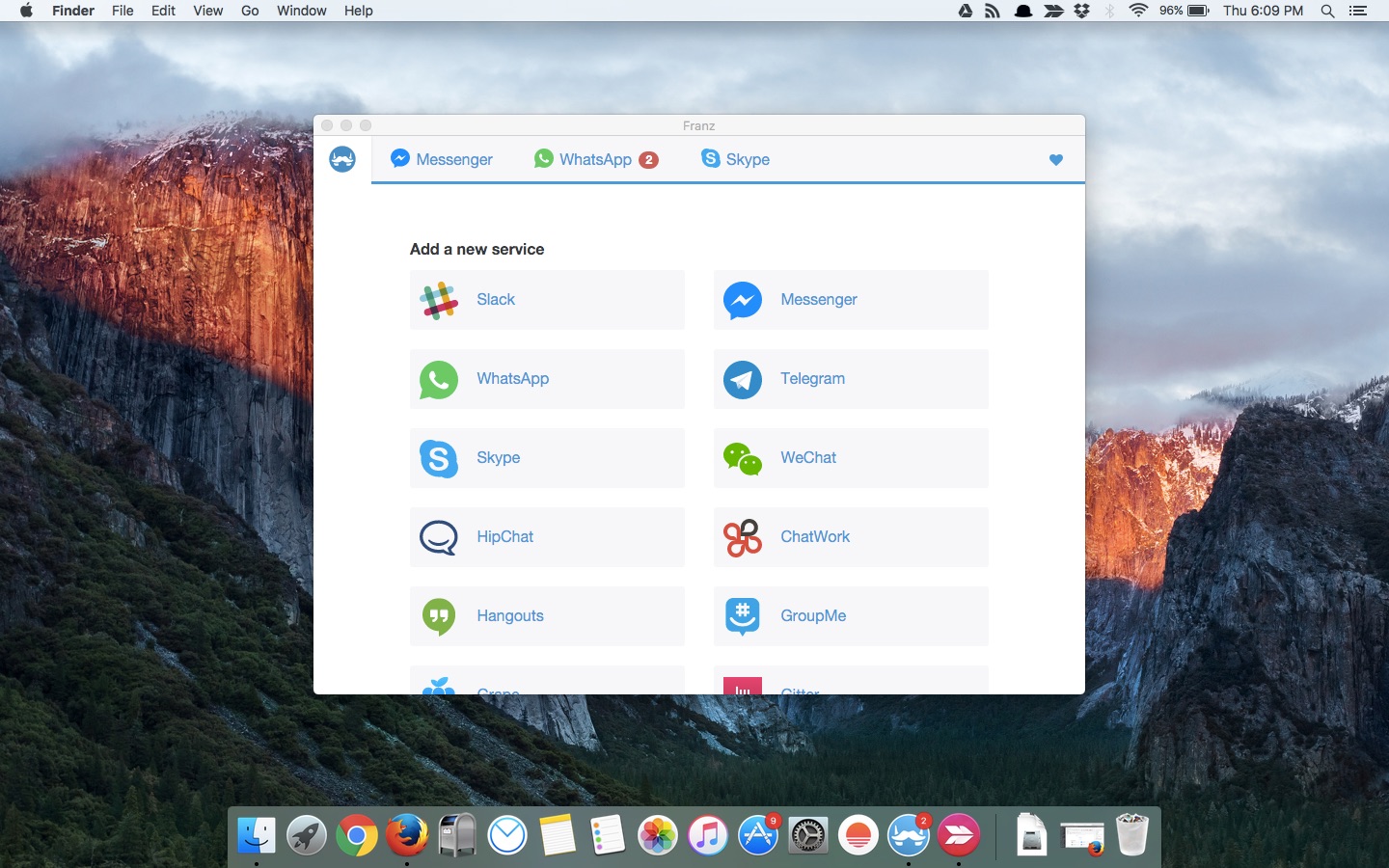Add the GroupMe service
Screen dimensions: 1389x868
[851, 616]
